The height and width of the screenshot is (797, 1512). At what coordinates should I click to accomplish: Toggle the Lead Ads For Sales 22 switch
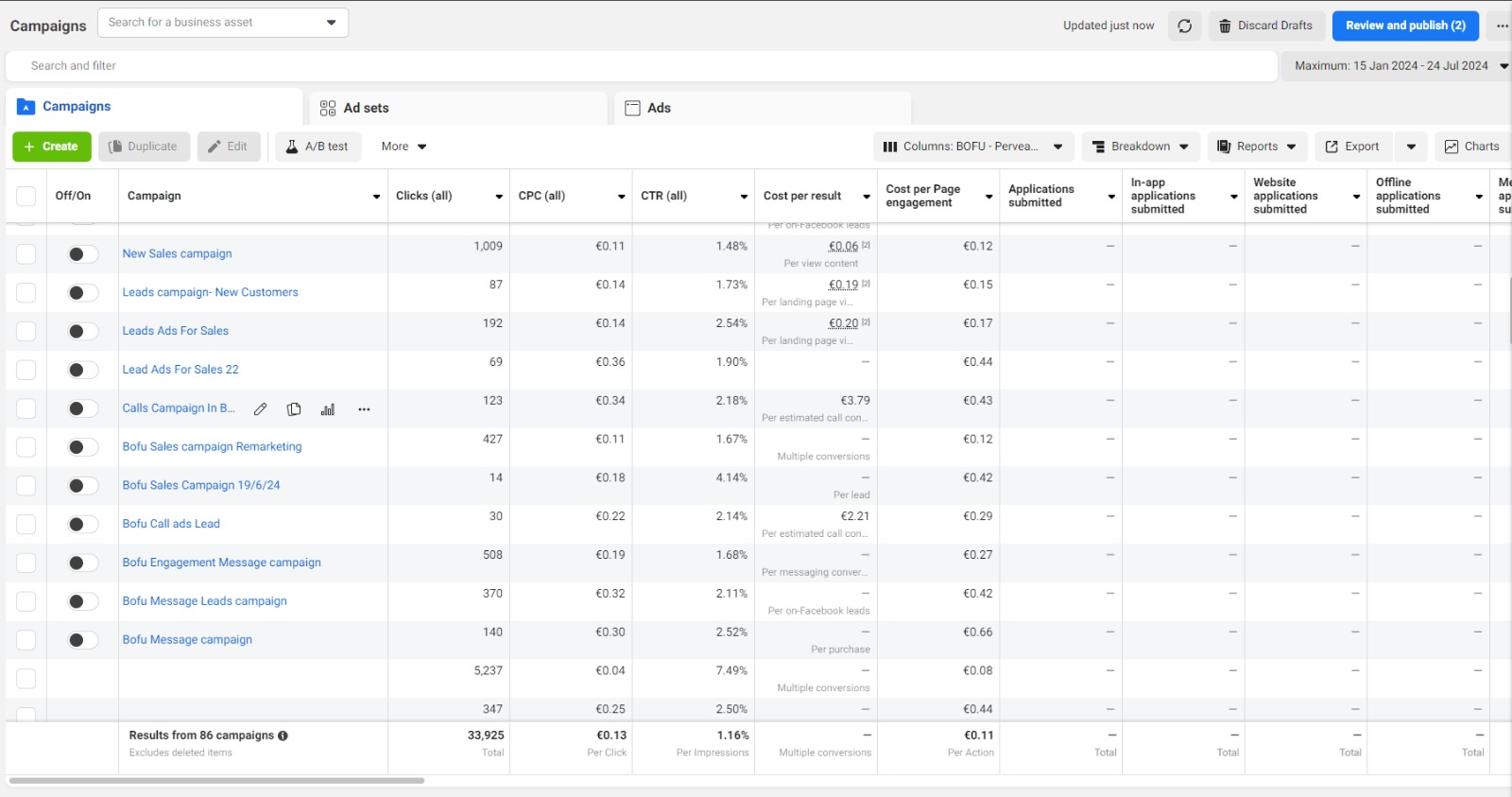pyautogui.click(x=82, y=371)
